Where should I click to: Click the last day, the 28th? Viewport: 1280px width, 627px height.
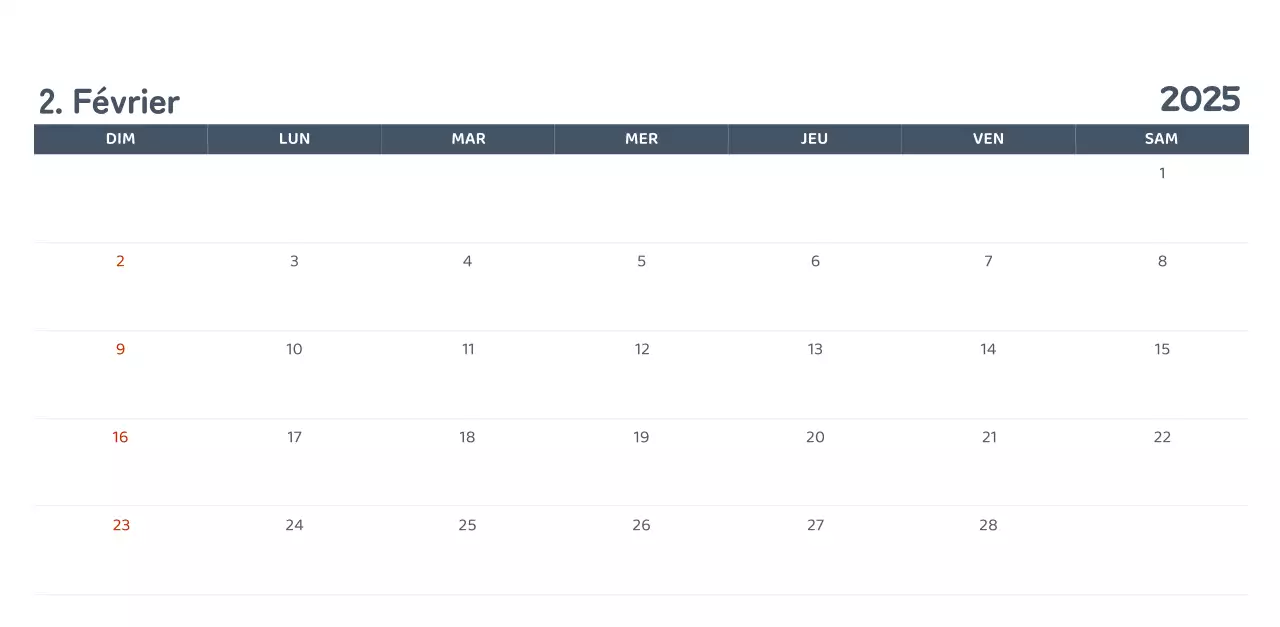click(x=988, y=525)
